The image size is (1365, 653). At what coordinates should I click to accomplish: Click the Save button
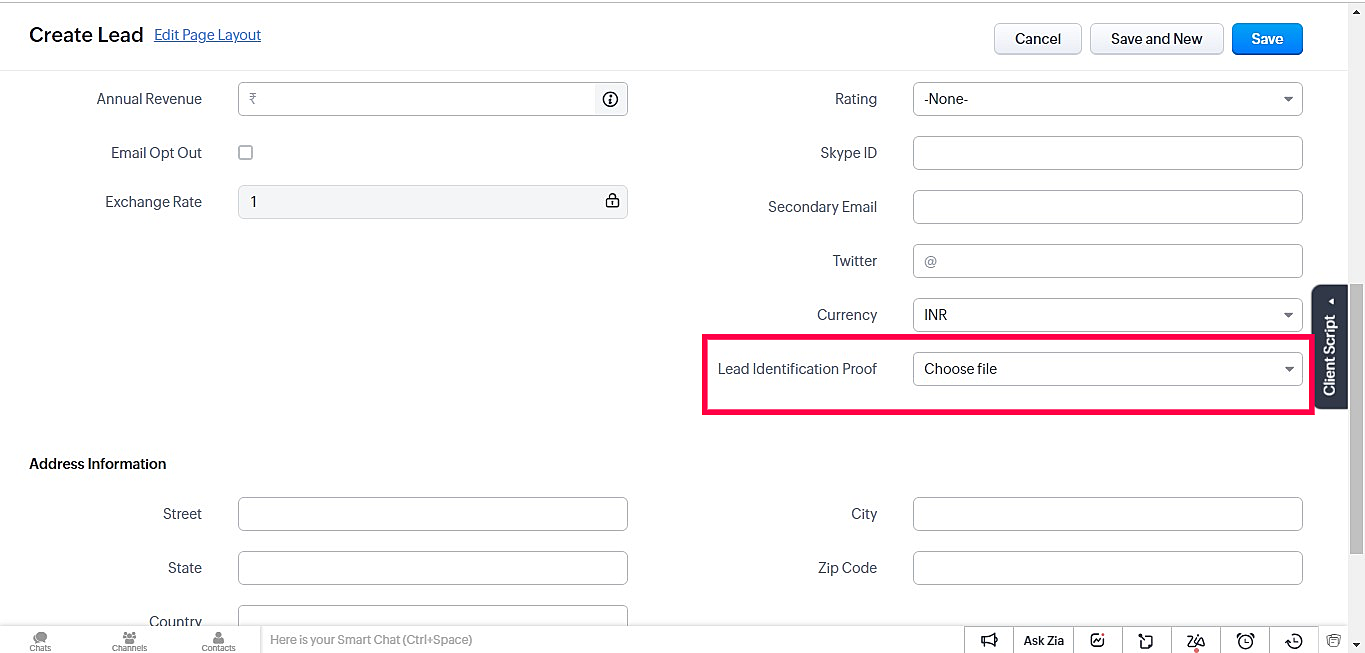click(x=1267, y=39)
